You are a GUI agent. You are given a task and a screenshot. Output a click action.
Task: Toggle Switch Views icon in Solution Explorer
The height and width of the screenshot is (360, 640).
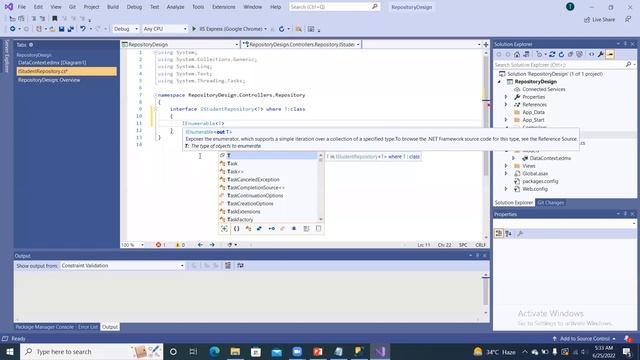pos(527,54)
